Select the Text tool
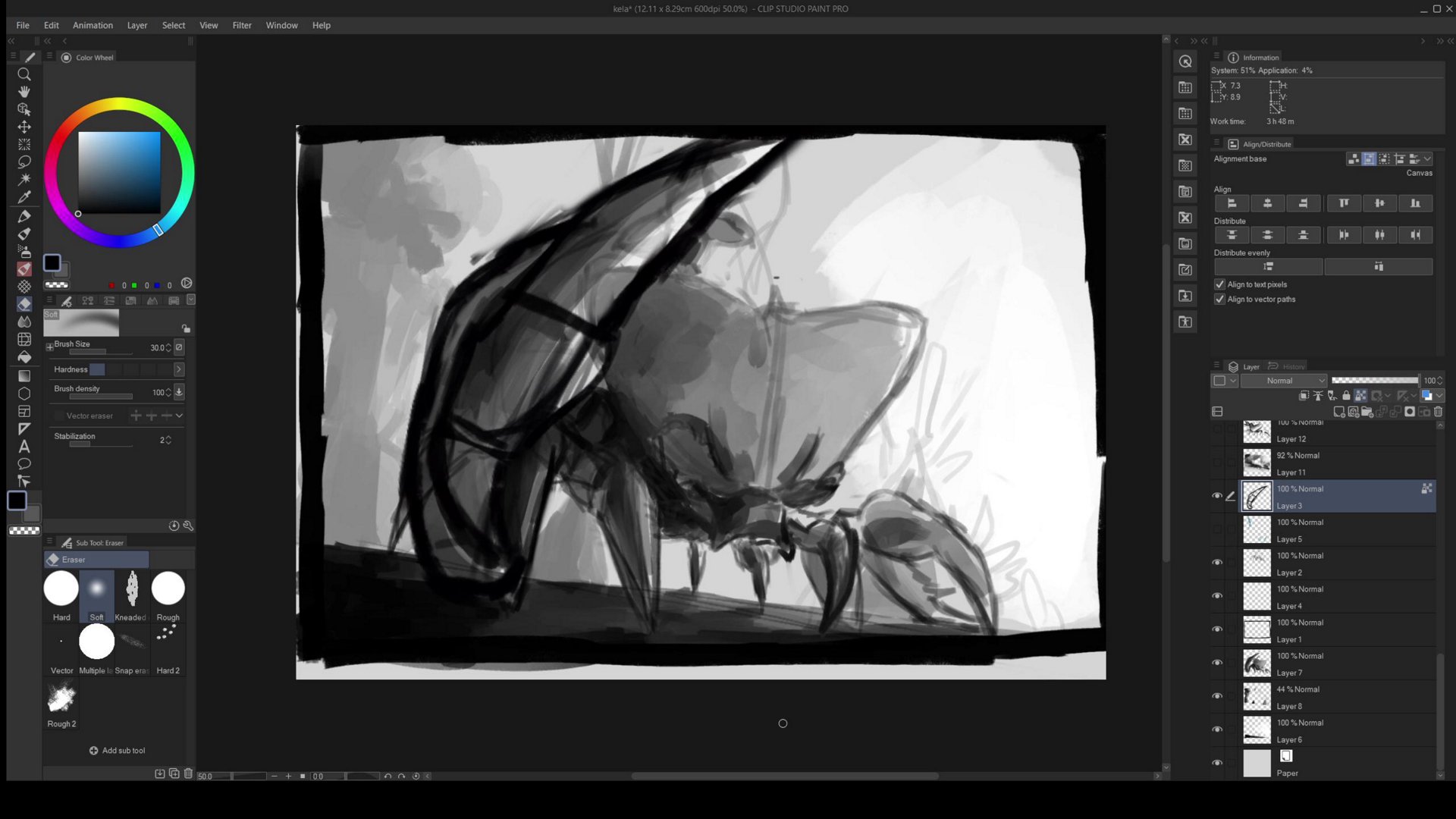The height and width of the screenshot is (819, 1456). click(24, 447)
